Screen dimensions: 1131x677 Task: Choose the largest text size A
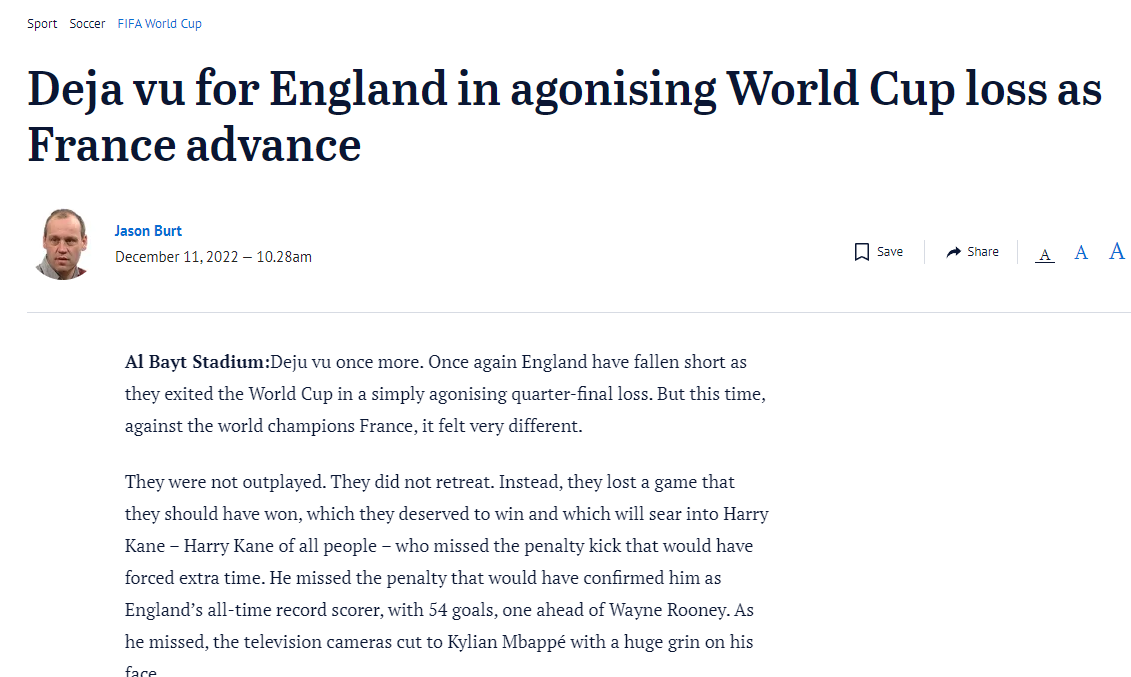point(1117,251)
